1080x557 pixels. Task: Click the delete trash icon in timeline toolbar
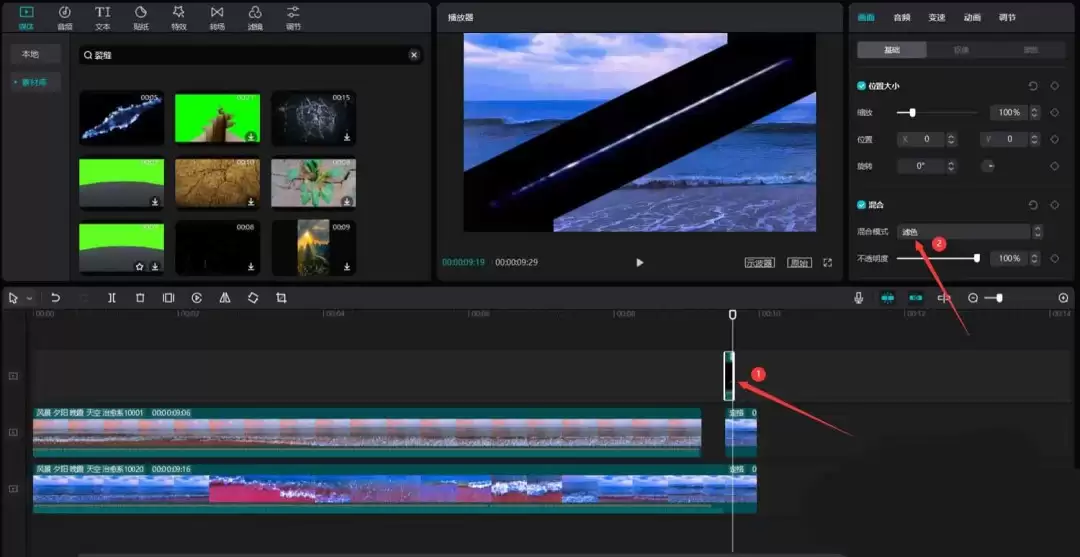tap(140, 298)
